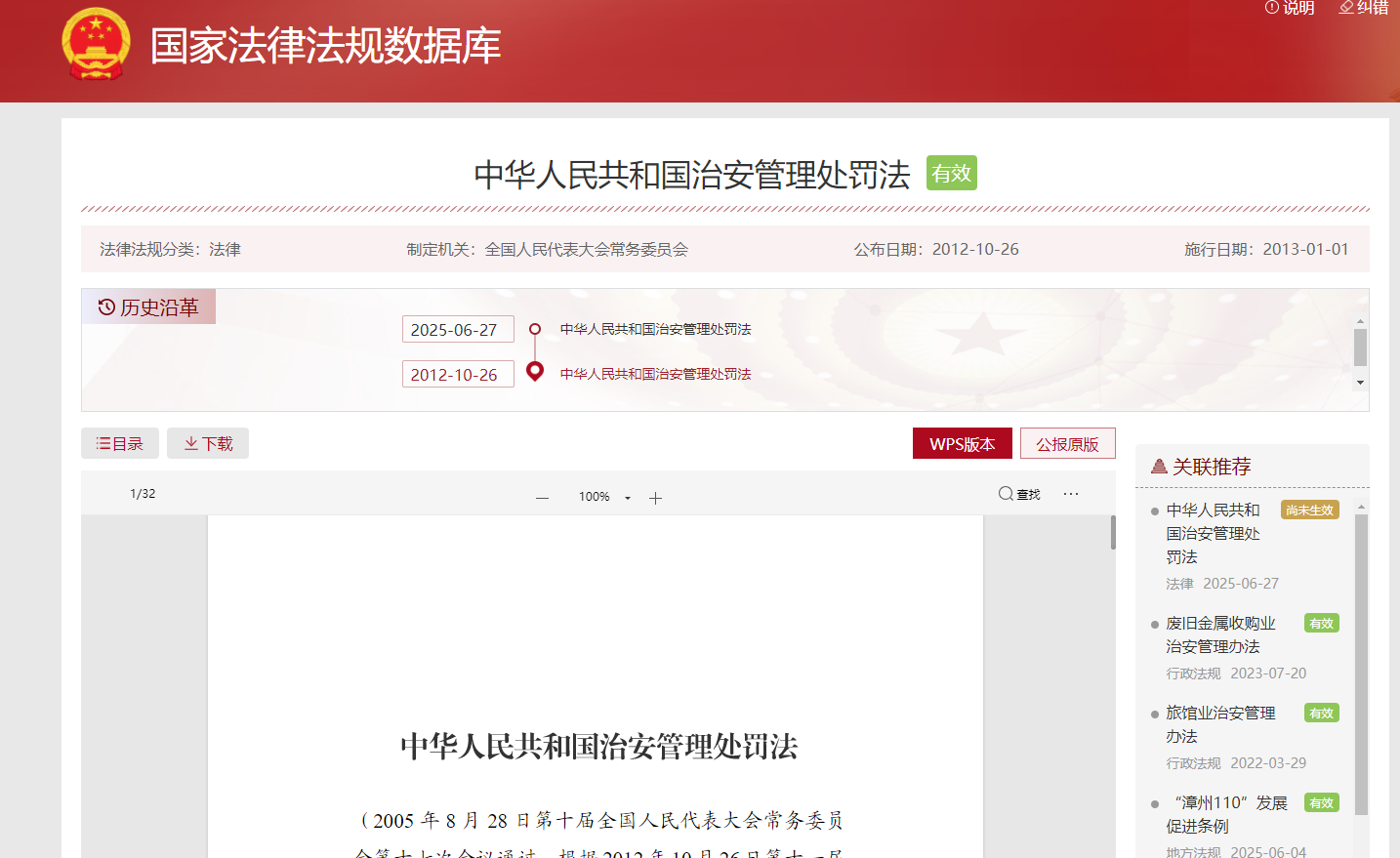Open 旅馆业治安管理办法 related link
Image resolution: width=1400 pixels, height=858 pixels.
tap(1220, 724)
